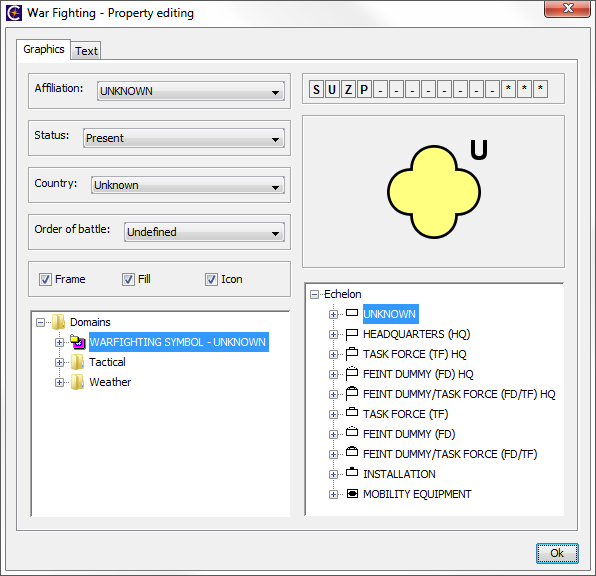Click the application icon in title bar
Viewport: 596px width, 576px height.
tap(14, 13)
